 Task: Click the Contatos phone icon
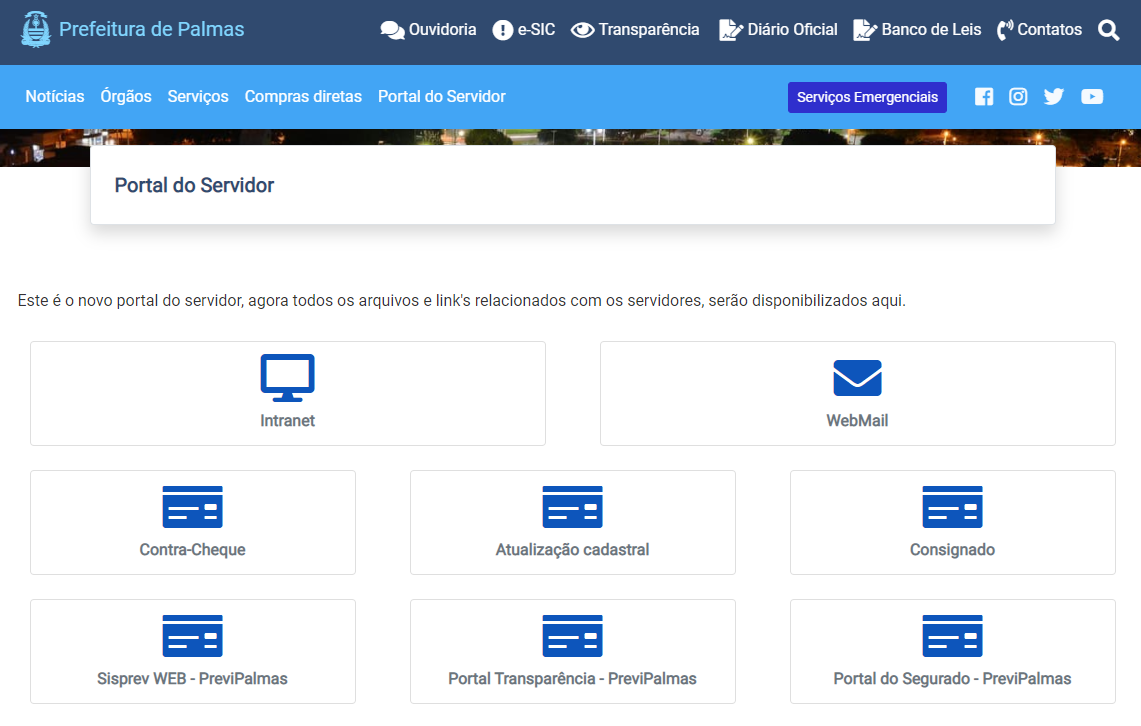(x=1005, y=30)
